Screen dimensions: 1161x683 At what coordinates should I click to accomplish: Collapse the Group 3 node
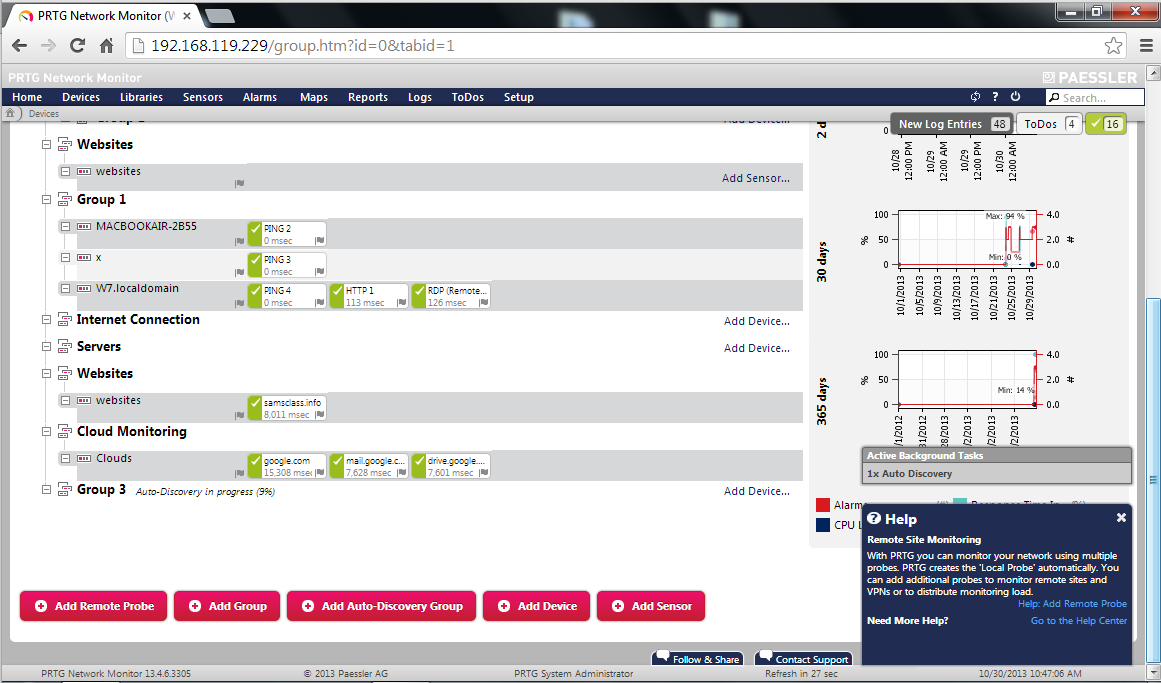pyautogui.click(x=47, y=490)
